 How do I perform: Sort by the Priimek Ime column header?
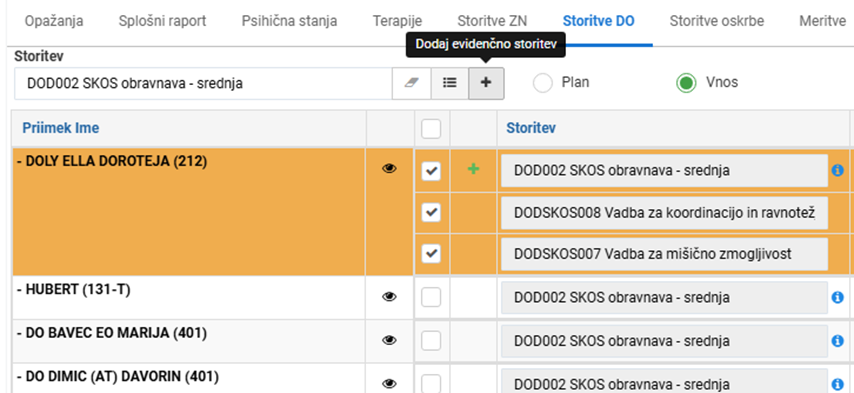pos(60,128)
